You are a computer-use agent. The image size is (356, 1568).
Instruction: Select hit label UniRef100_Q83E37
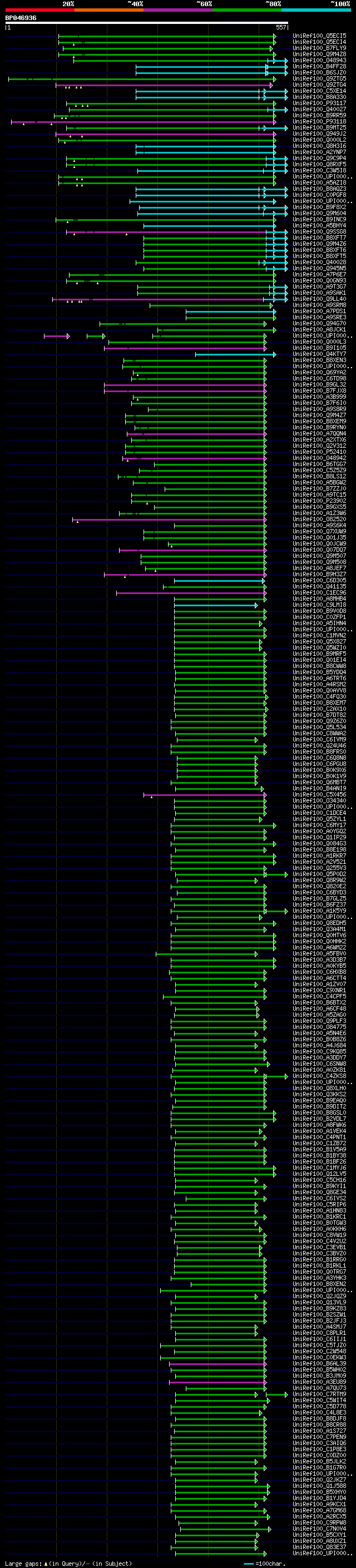coord(319,1547)
